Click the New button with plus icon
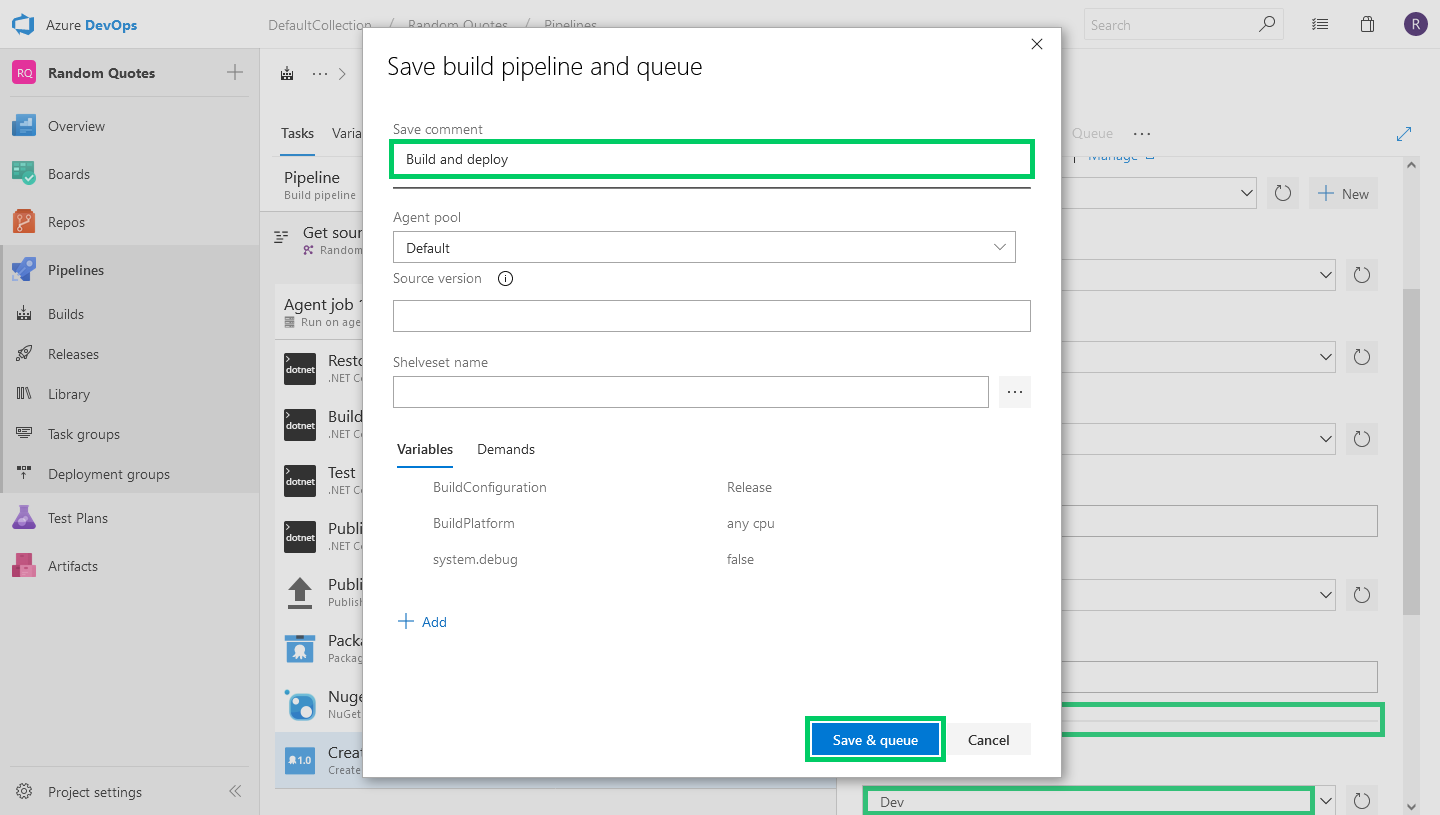This screenshot has width=1440, height=815. point(1343,194)
